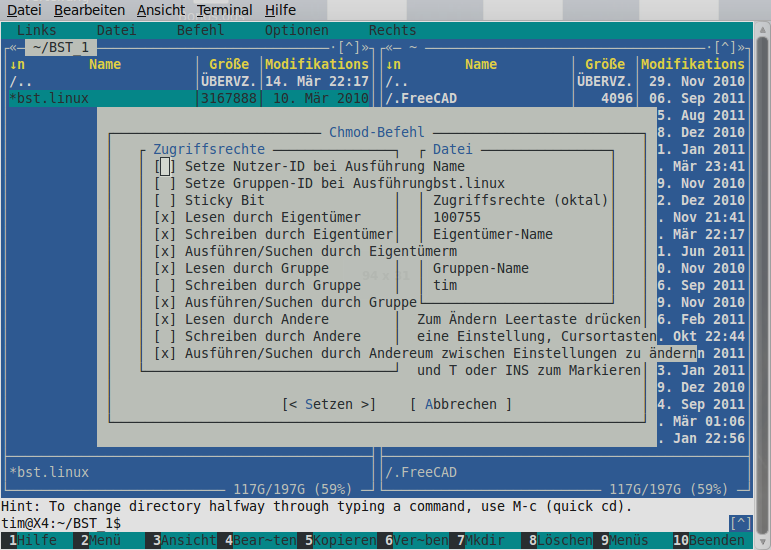Toggle 'Schreiben durch Gruppe' permission
Viewport: 771px width, 550px height.
(166, 285)
